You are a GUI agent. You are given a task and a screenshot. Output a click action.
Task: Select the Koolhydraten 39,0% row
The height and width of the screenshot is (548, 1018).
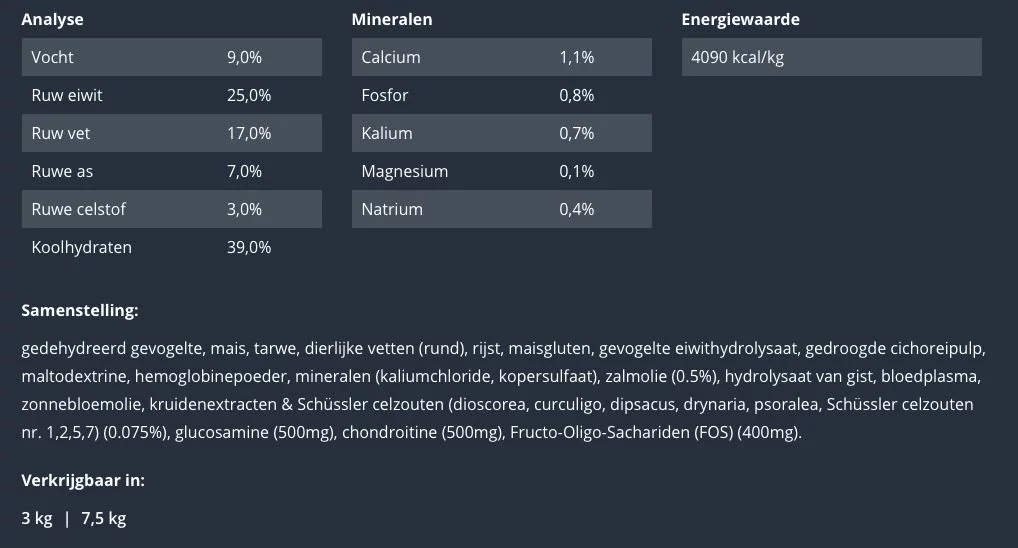[171, 247]
